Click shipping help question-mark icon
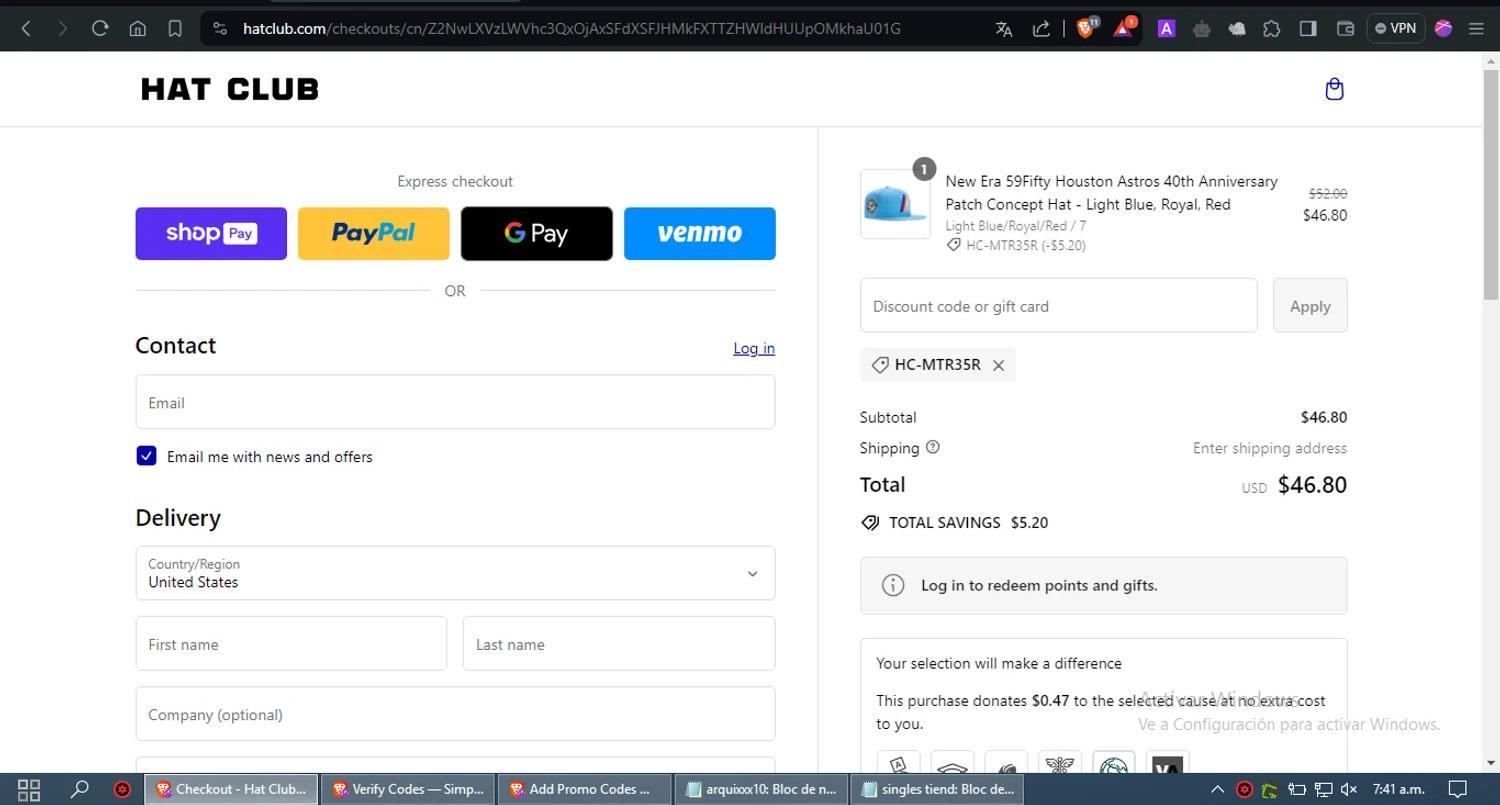This screenshot has height=805, width=1500. (x=933, y=447)
